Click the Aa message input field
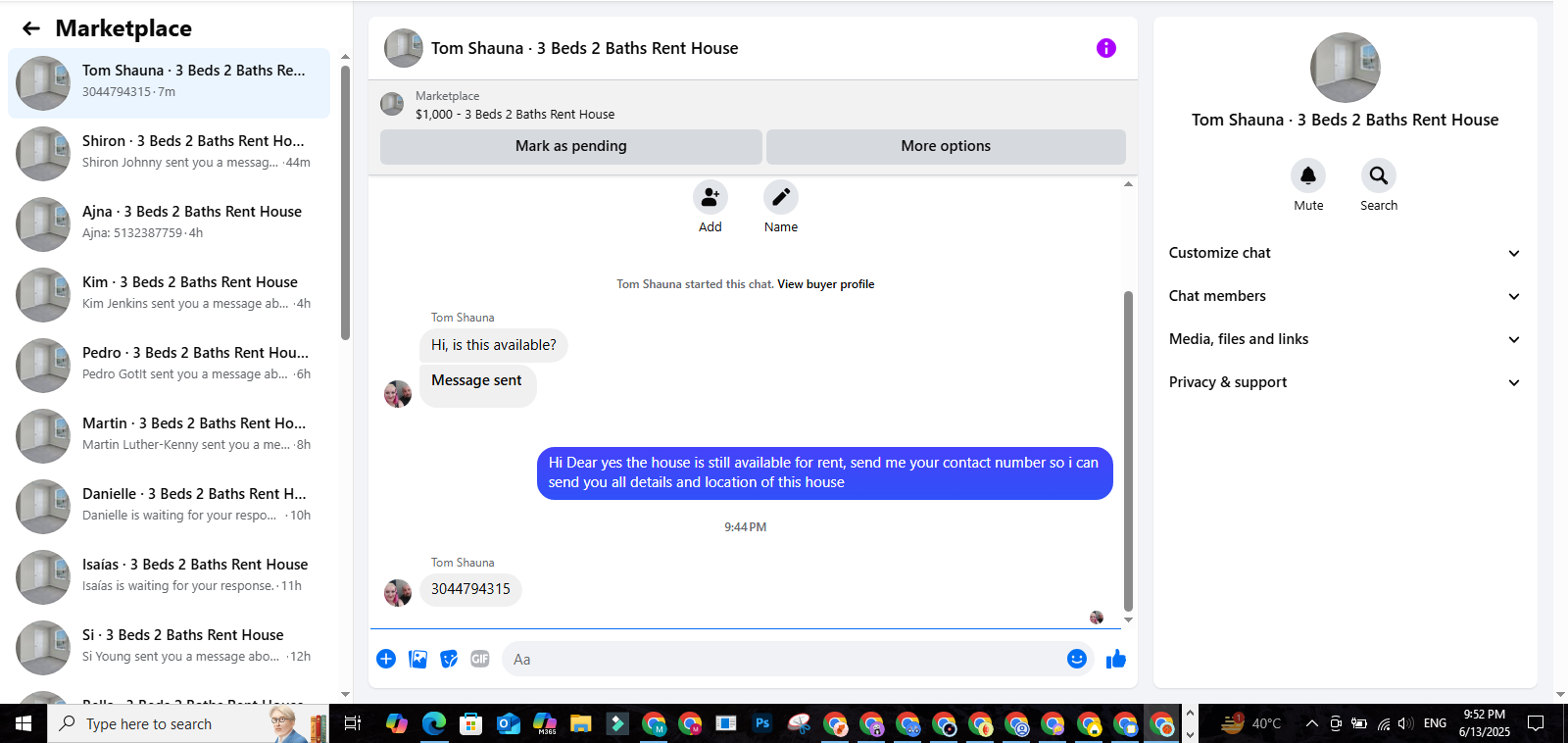This screenshot has height=743, width=1568. pyautogui.click(x=784, y=659)
